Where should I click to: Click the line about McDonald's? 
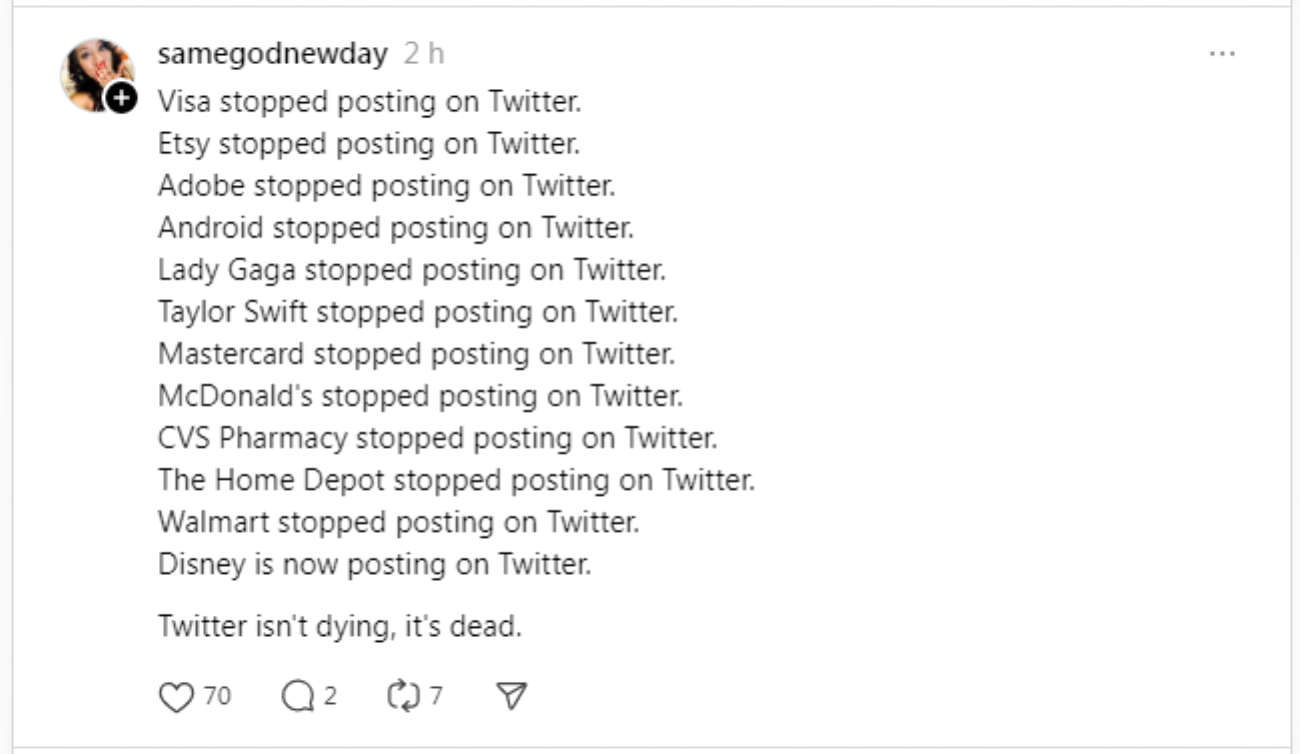click(x=421, y=396)
